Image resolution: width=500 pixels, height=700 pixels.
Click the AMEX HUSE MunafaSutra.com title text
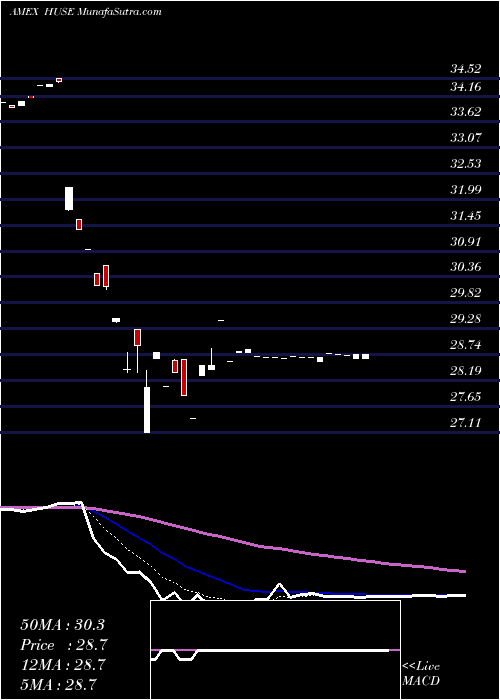coord(86,12)
